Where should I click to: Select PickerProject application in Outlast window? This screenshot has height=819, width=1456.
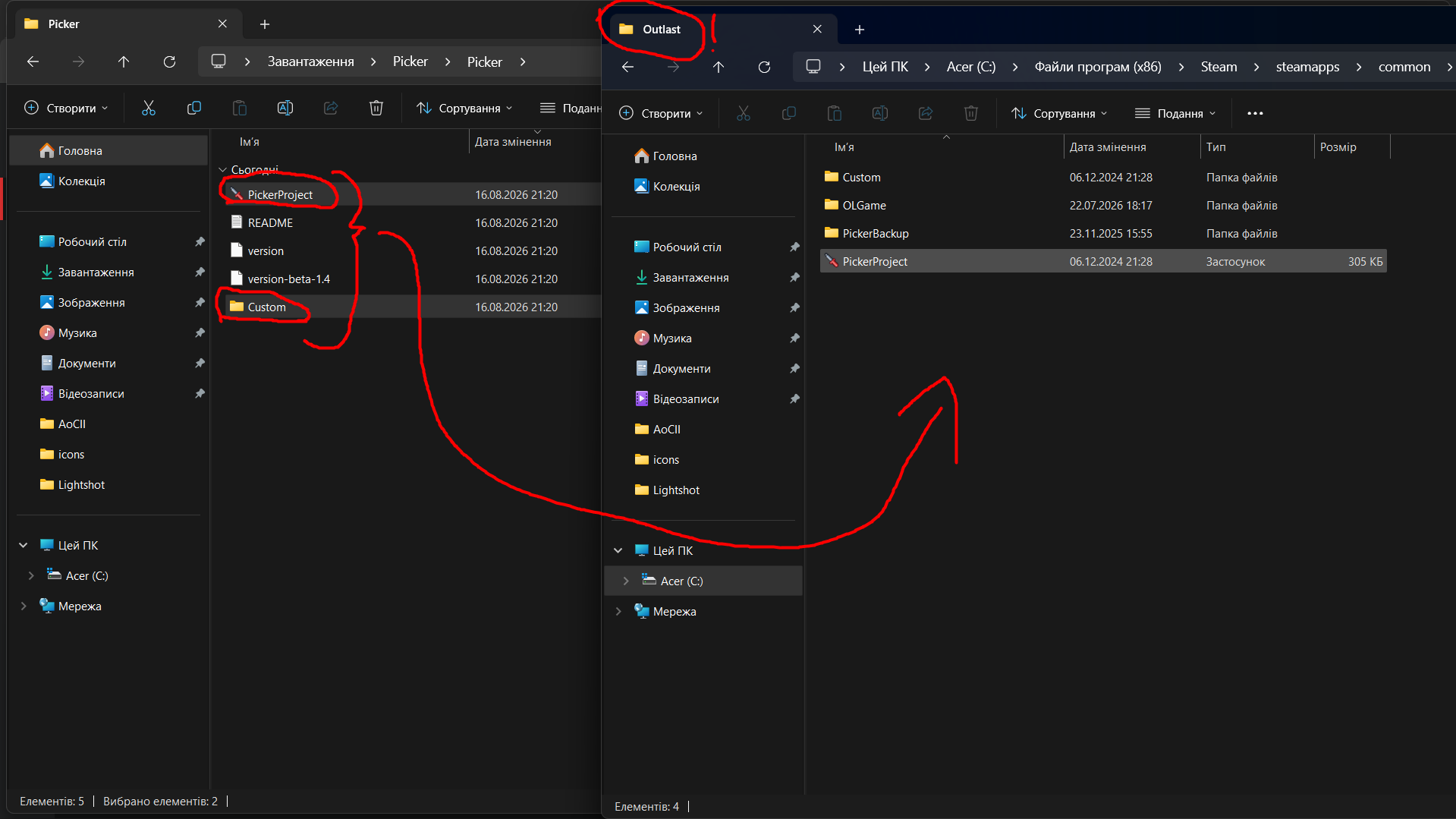pos(1103,261)
